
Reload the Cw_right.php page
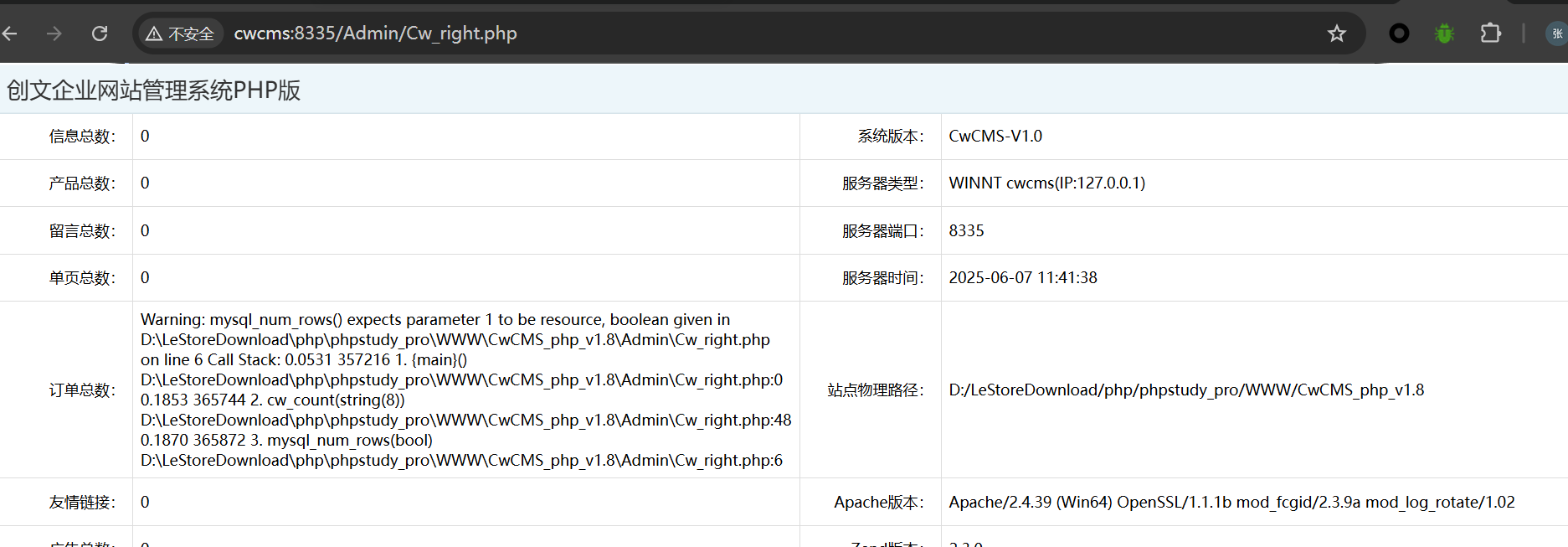coord(100,34)
